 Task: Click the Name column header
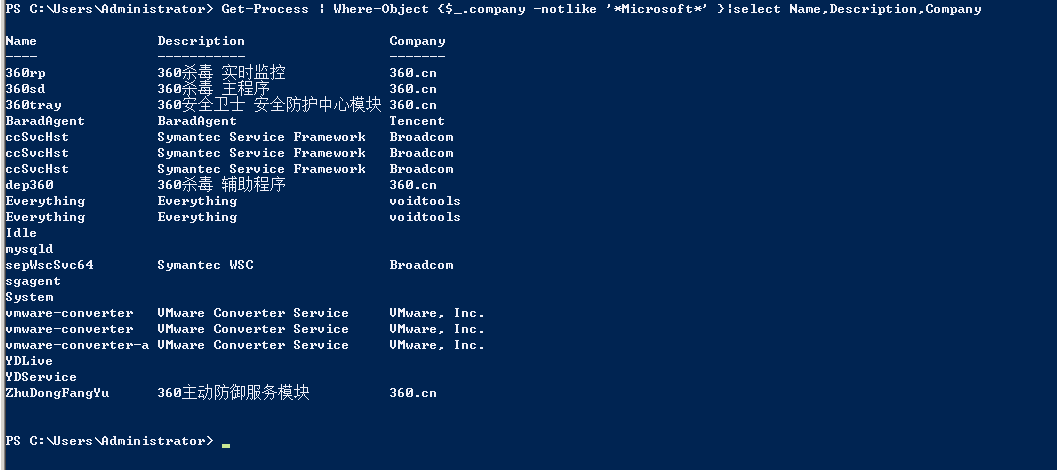pos(21,41)
